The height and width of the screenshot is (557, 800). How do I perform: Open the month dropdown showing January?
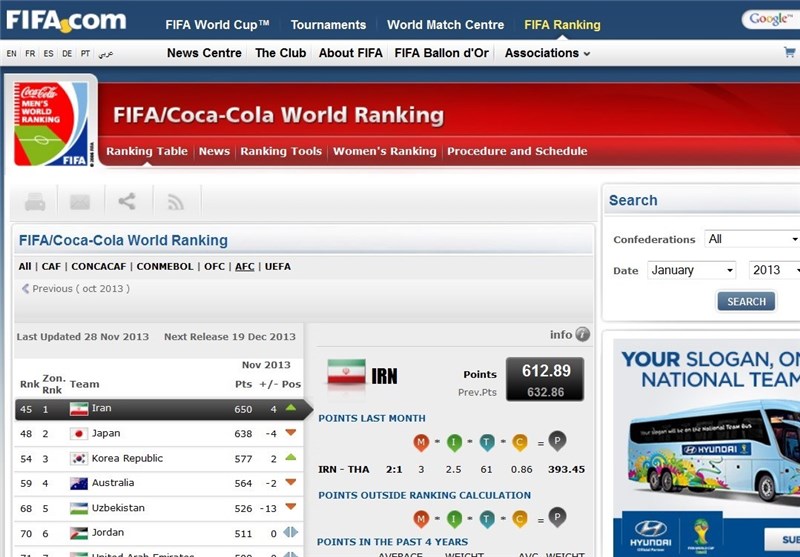pos(690,270)
